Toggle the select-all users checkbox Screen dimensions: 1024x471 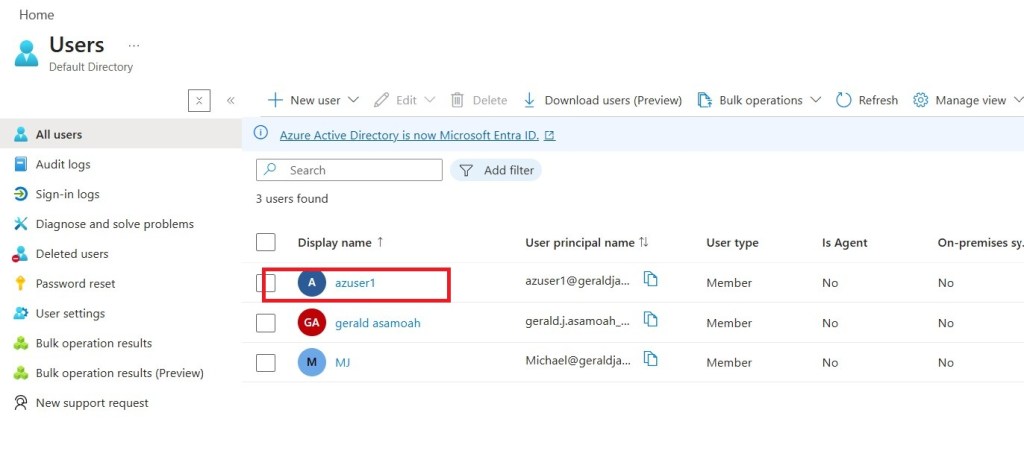(x=266, y=242)
